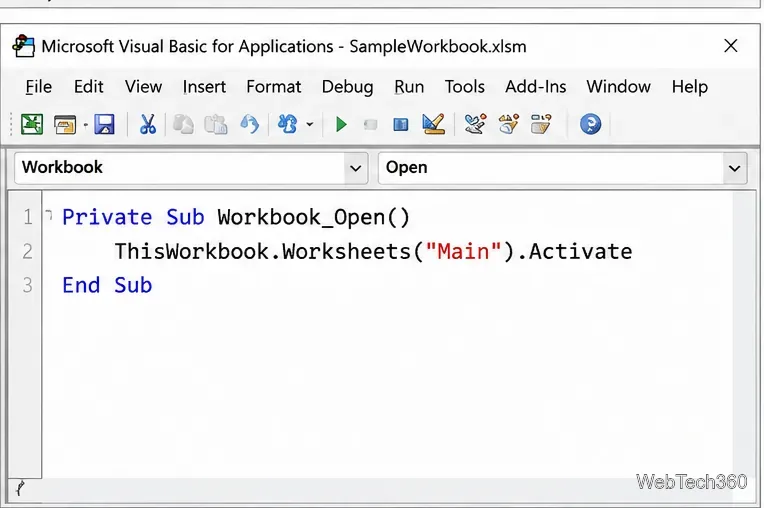The width and height of the screenshot is (764, 508).
Task: Click the Insert UserForm toolbar icon
Action: click(x=65, y=124)
